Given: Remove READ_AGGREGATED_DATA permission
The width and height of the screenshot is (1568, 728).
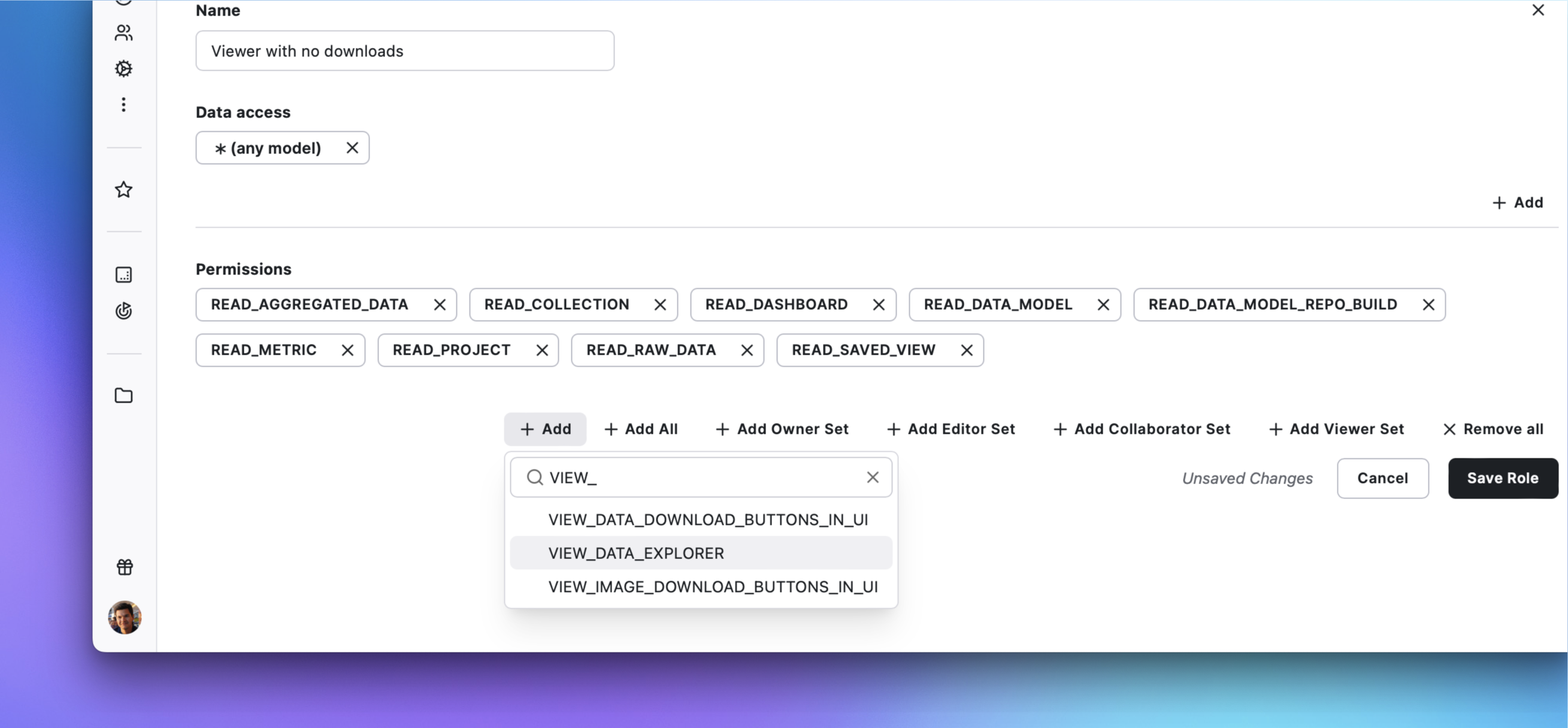Looking at the screenshot, I should coord(440,305).
